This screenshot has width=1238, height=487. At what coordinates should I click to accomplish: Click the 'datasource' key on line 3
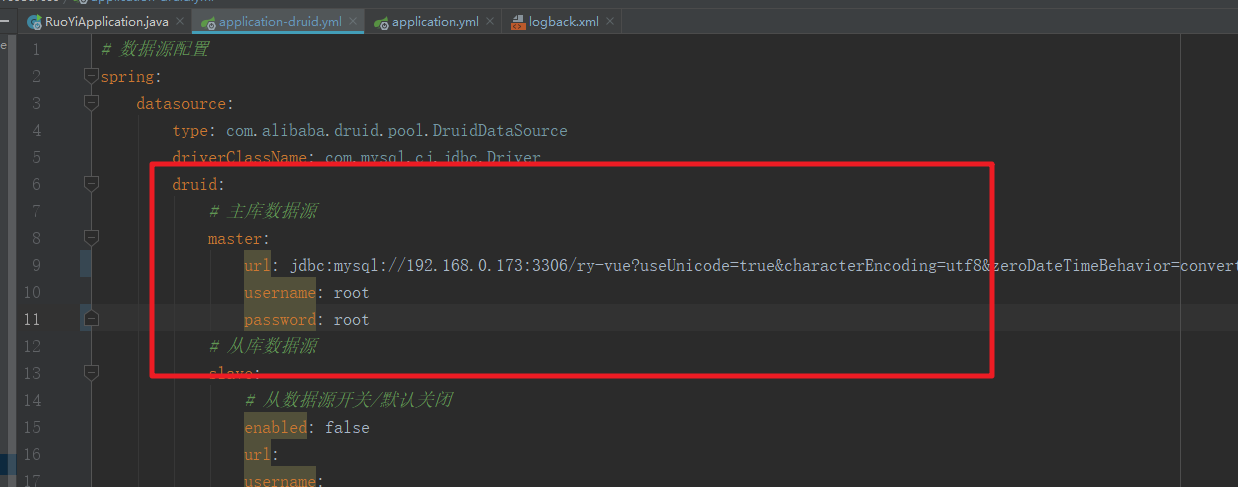tap(182, 103)
